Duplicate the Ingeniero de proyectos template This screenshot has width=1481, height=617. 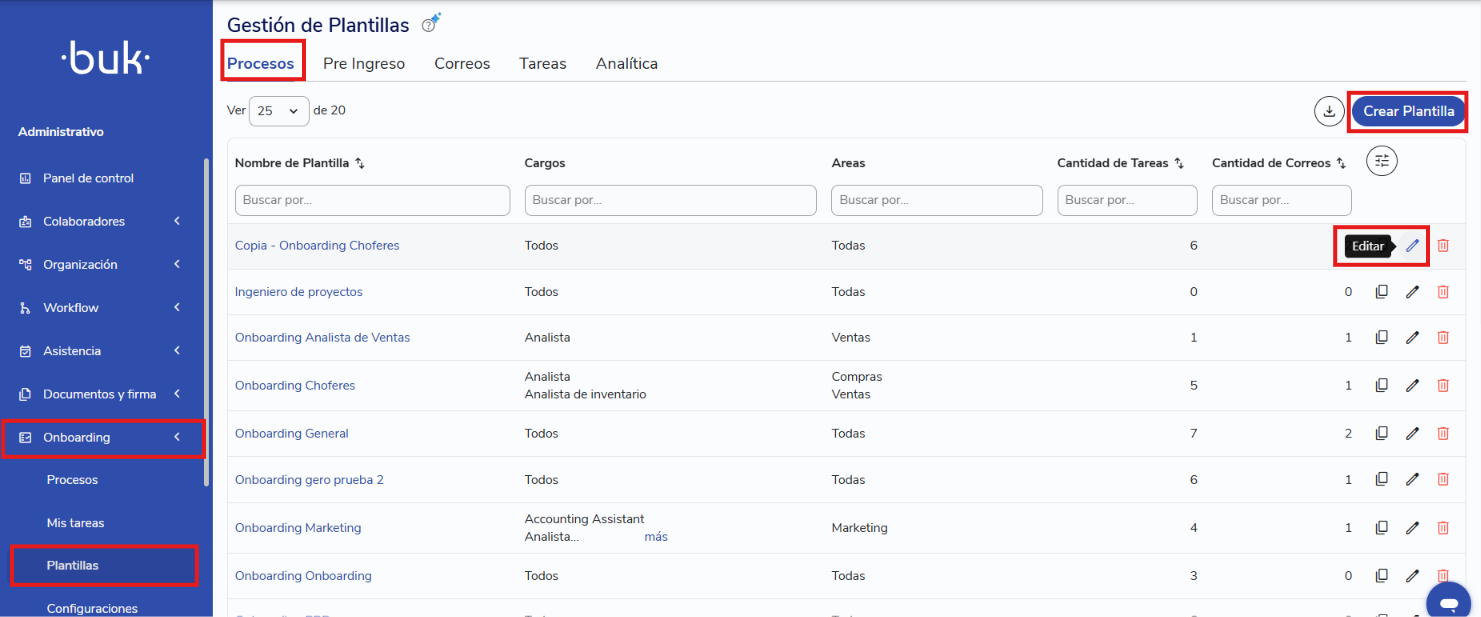1381,292
